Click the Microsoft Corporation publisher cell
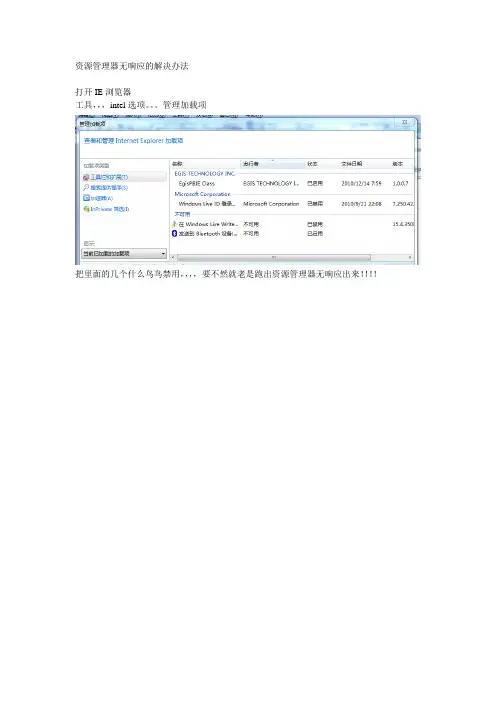Image resolution: width=496 pixels, height=702 pixels. (271, 204)
